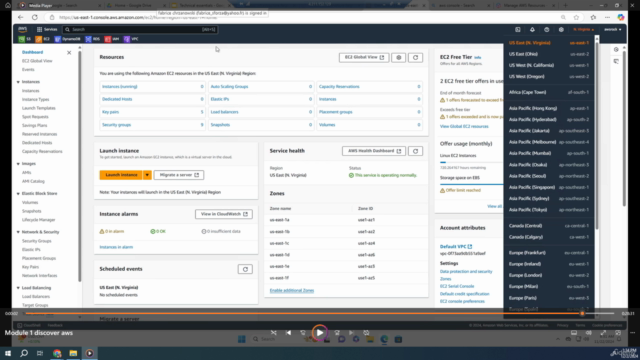Select US East (Ohio) region
The height and width of the screenshot is (360, 640).
[549, 54]
